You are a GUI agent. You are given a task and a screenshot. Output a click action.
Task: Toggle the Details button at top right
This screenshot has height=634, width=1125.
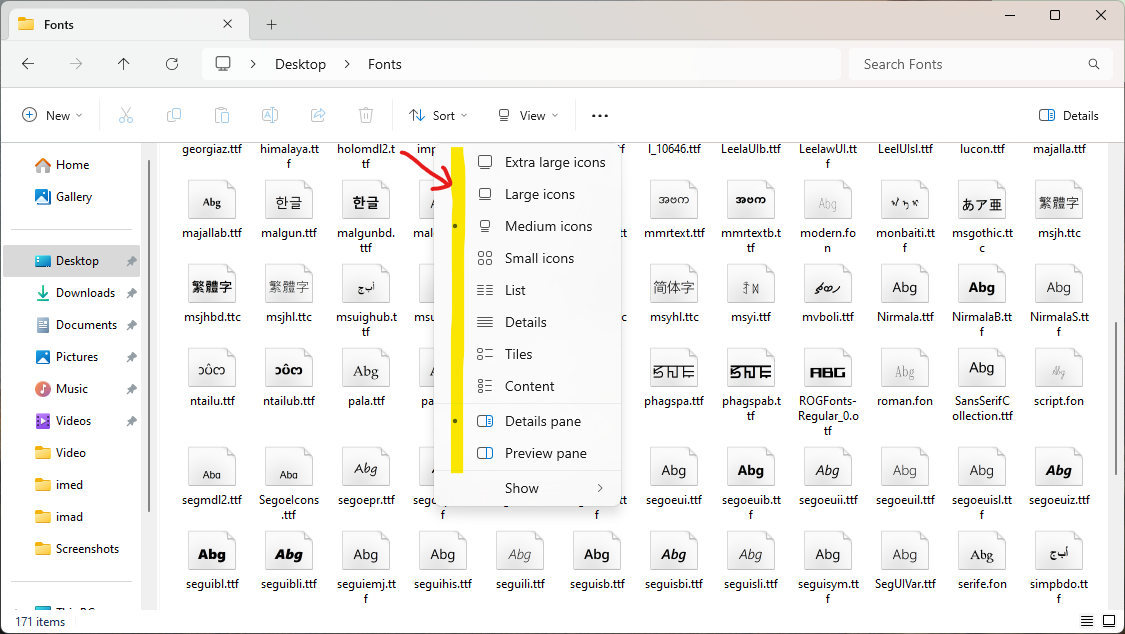[x=1068, y=115]
